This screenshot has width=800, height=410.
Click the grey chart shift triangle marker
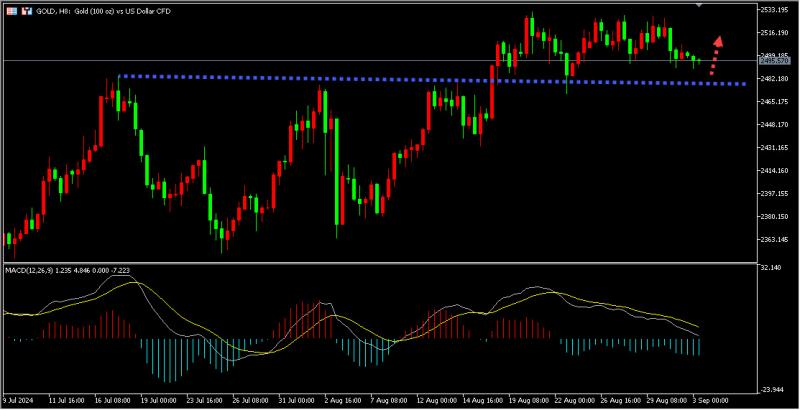coord(699,4)
